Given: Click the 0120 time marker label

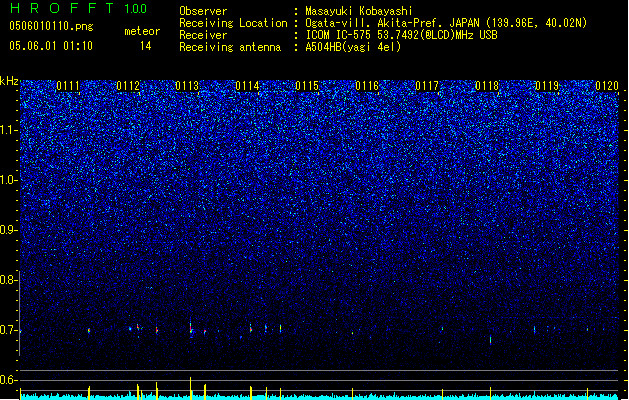Looking at the screenshot, I should point(607,86).
